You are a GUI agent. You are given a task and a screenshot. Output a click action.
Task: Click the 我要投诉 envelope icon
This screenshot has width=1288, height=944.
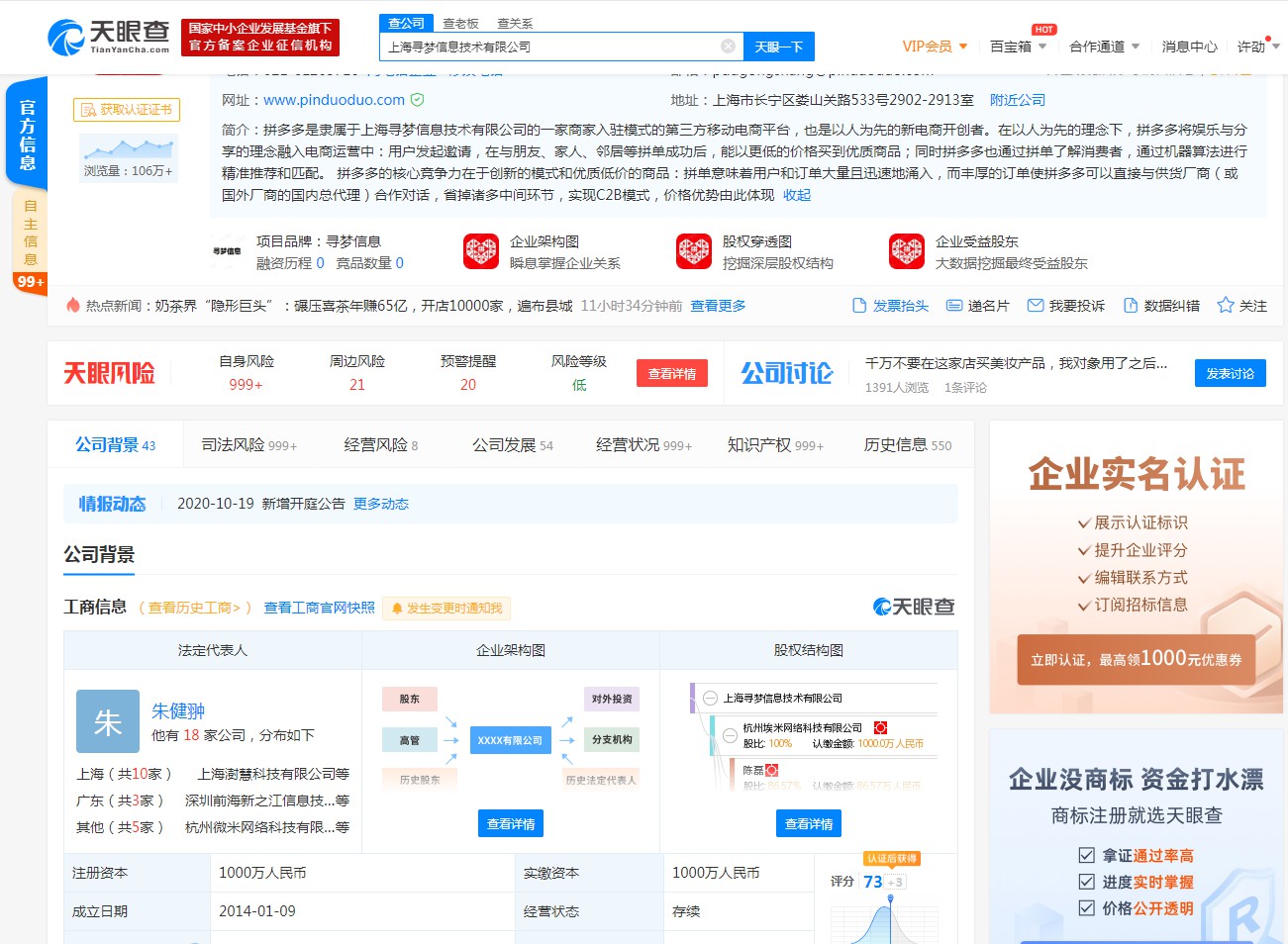(x=1036, y=306)
